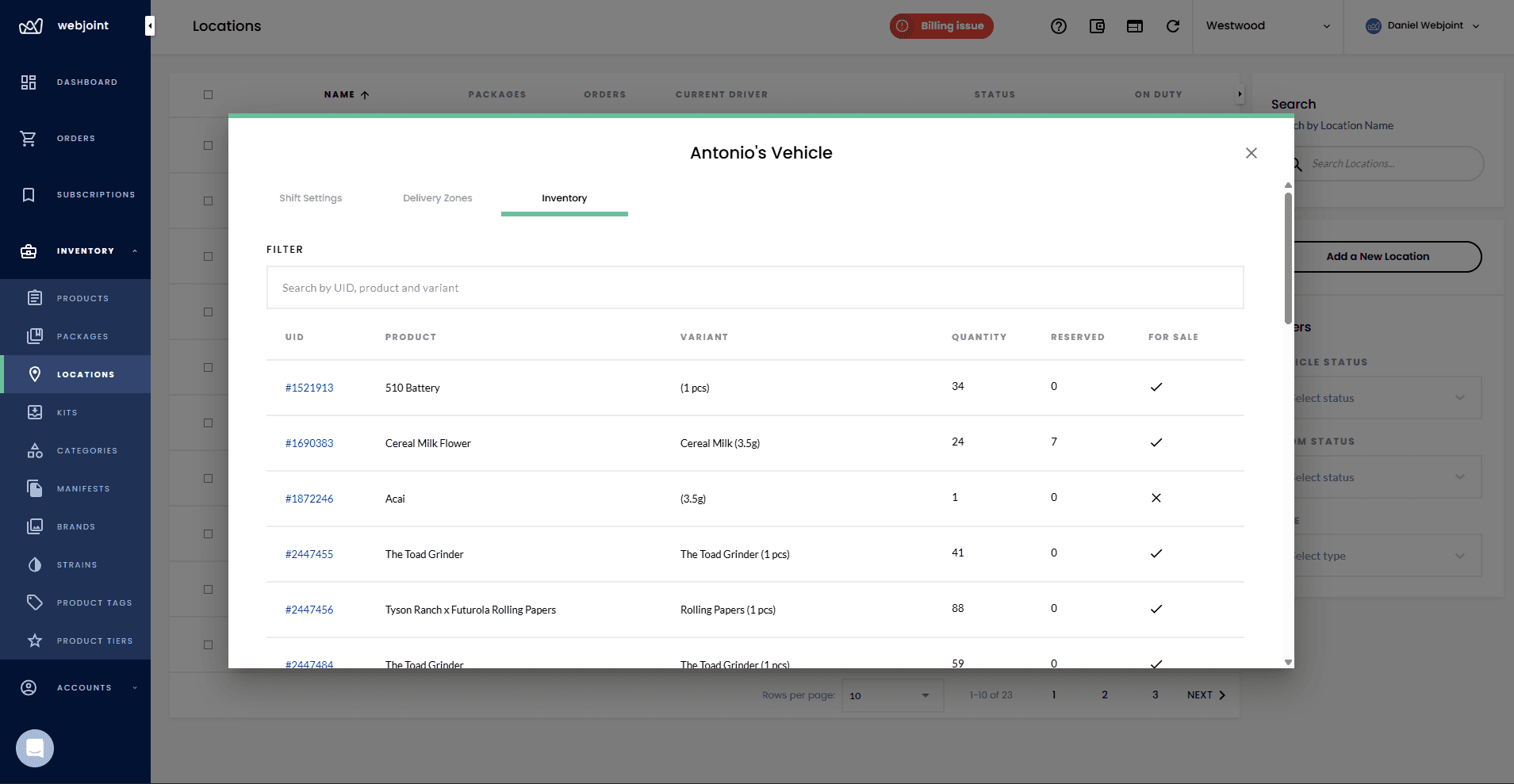Open the Shift Settings tab

[x=310, y=198]
